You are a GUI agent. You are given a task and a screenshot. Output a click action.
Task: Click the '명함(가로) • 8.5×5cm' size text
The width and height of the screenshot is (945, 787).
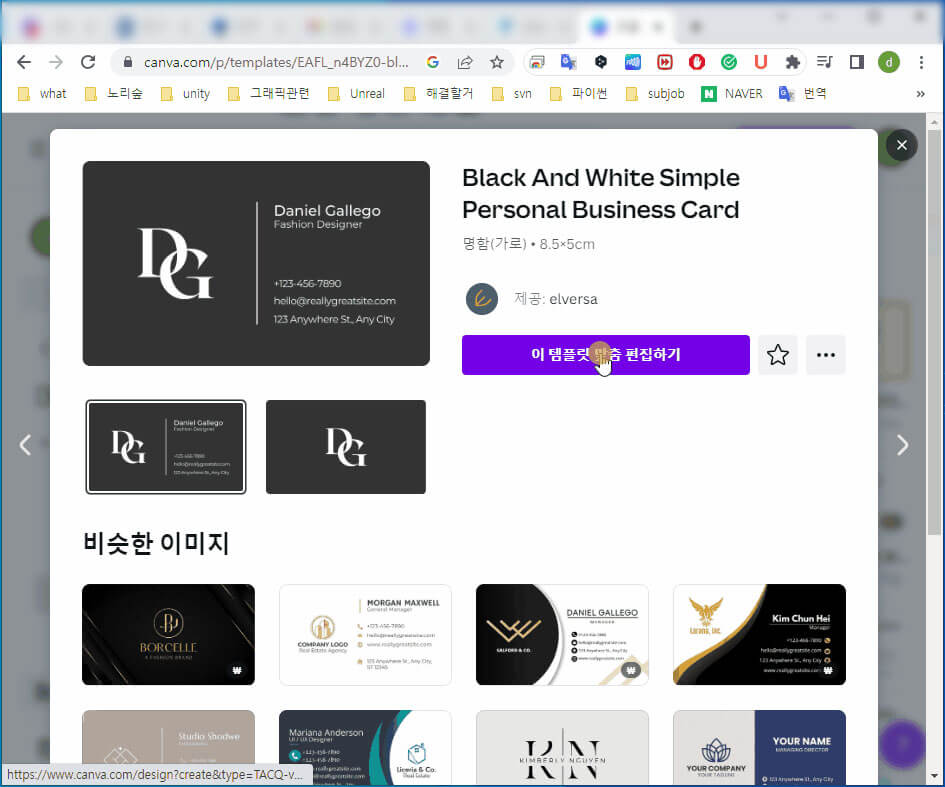pos(529,244)
